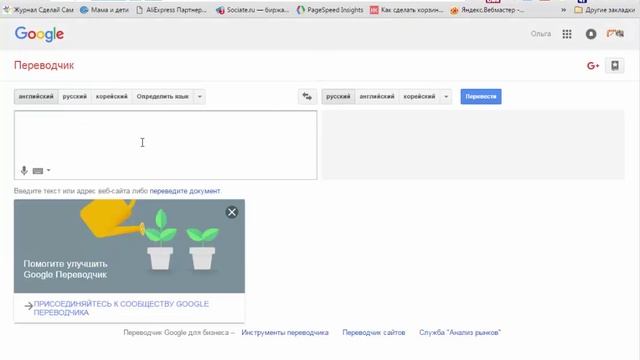Open the Sociate.ru bookmark
The width and height of the screenshot is (640, 360).
(x=253, y=10)
